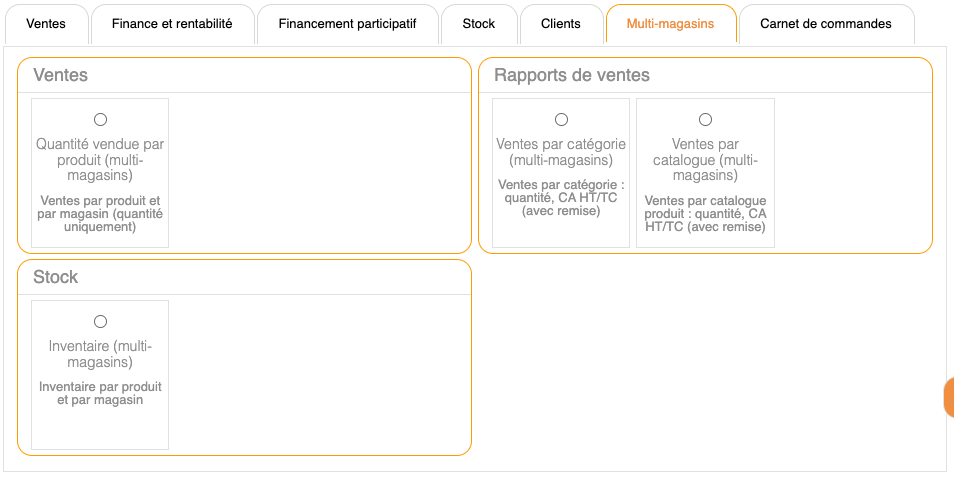Switch to Finance et rentabilité tab
Image resolution: width=954 pixels, height=486 pixels.
pos(172,23)
